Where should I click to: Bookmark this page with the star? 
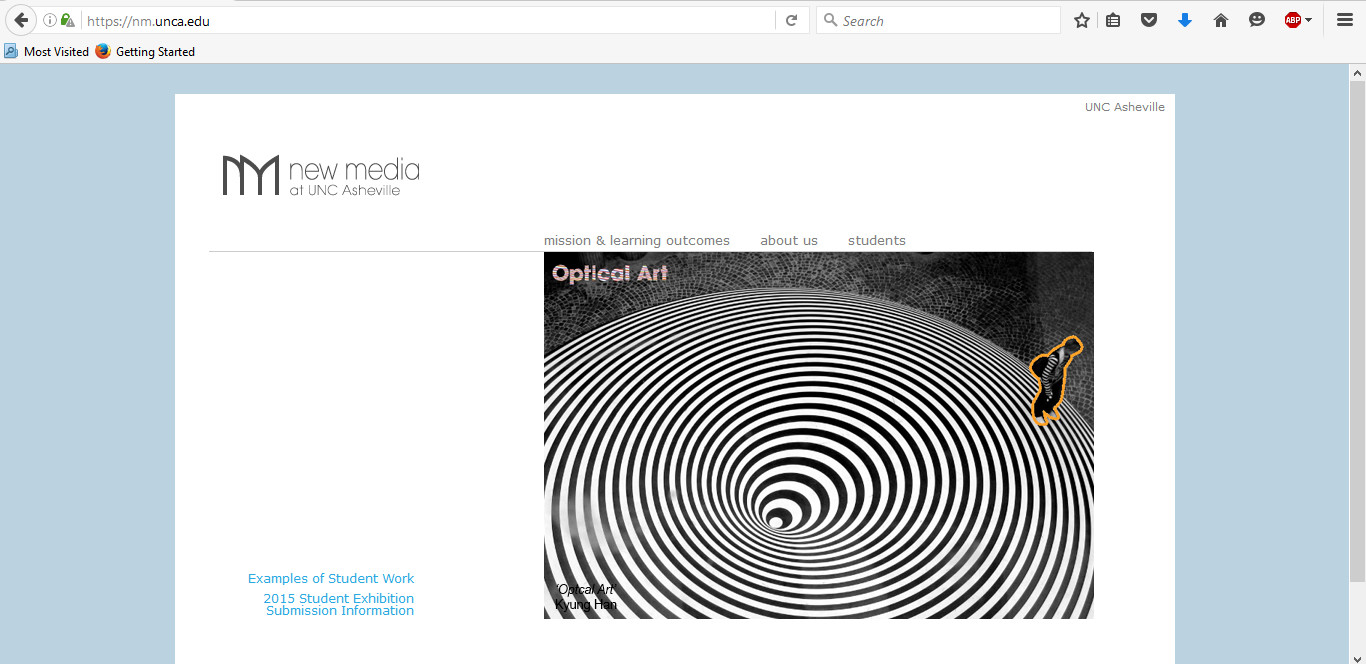pos(1081,20)
